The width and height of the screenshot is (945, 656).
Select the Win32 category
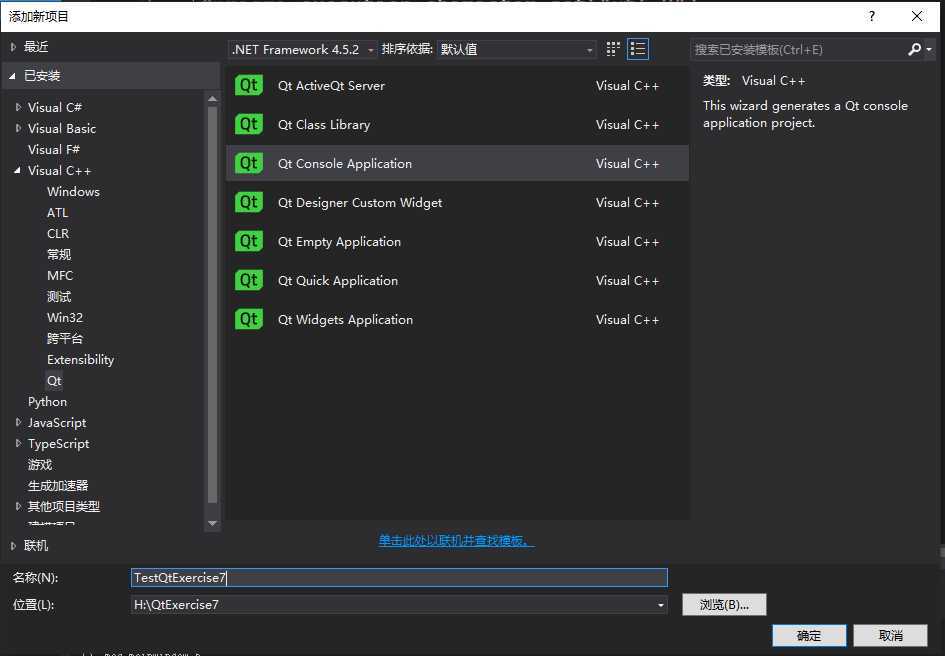click(x=64, y=317)
